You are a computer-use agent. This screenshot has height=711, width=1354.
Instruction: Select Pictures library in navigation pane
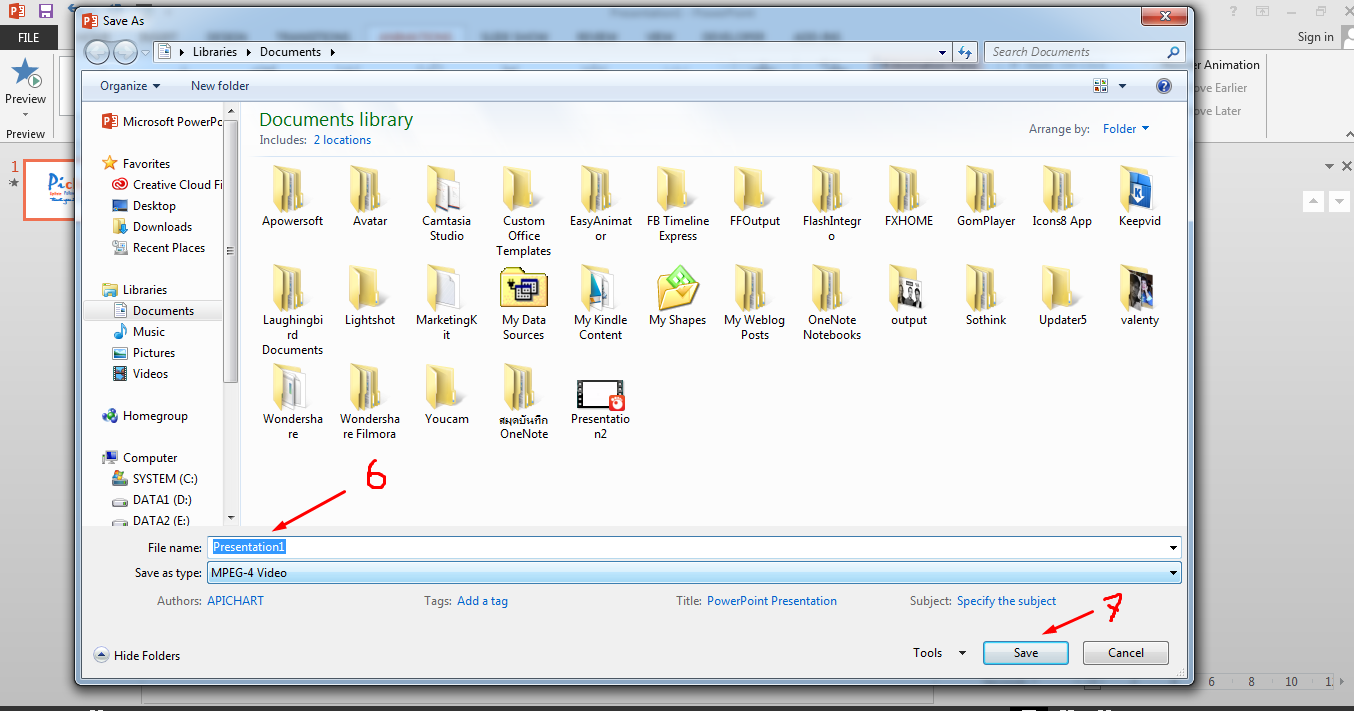[x=143, y=353]
